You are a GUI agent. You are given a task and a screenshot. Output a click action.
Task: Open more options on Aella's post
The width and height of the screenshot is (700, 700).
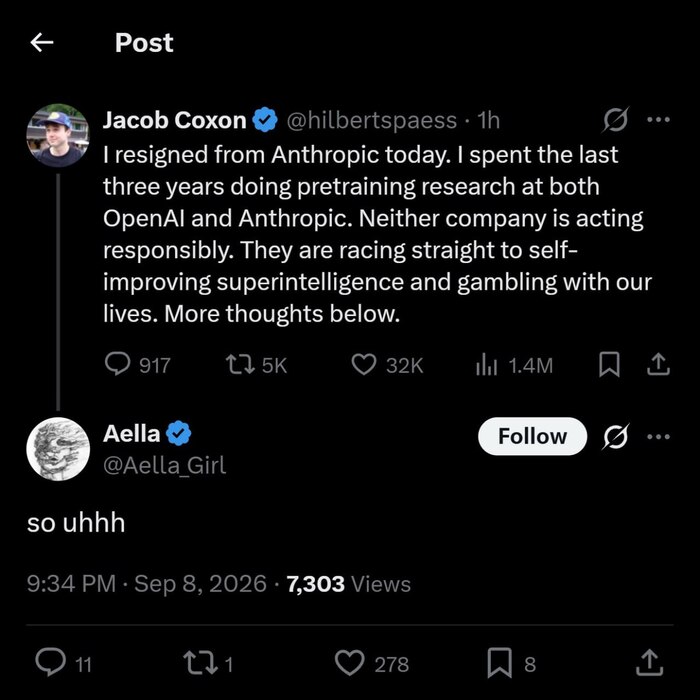click(x=658, y=437)
